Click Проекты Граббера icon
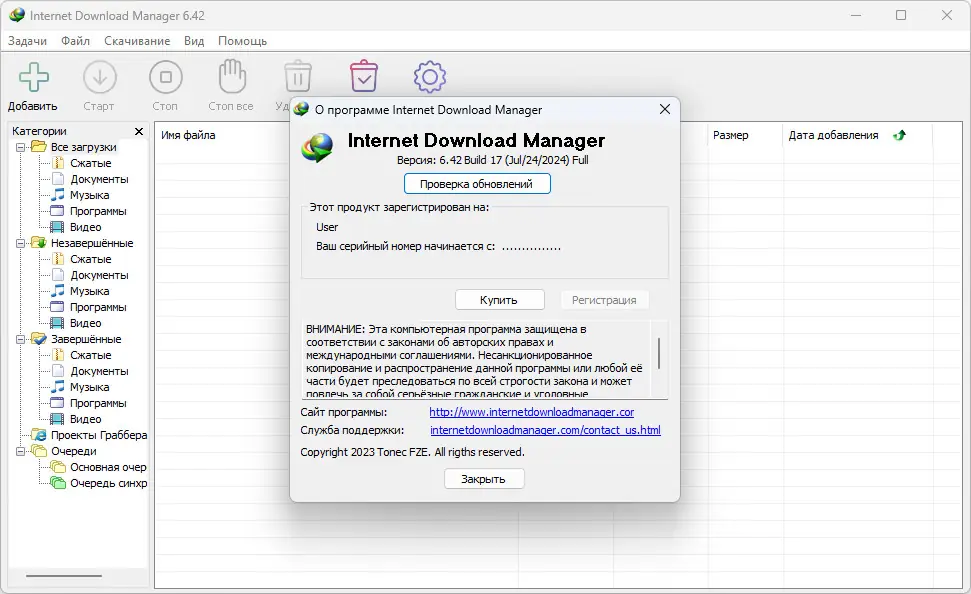Viewport: 971px width, 594px height. [x=39, y=435]
